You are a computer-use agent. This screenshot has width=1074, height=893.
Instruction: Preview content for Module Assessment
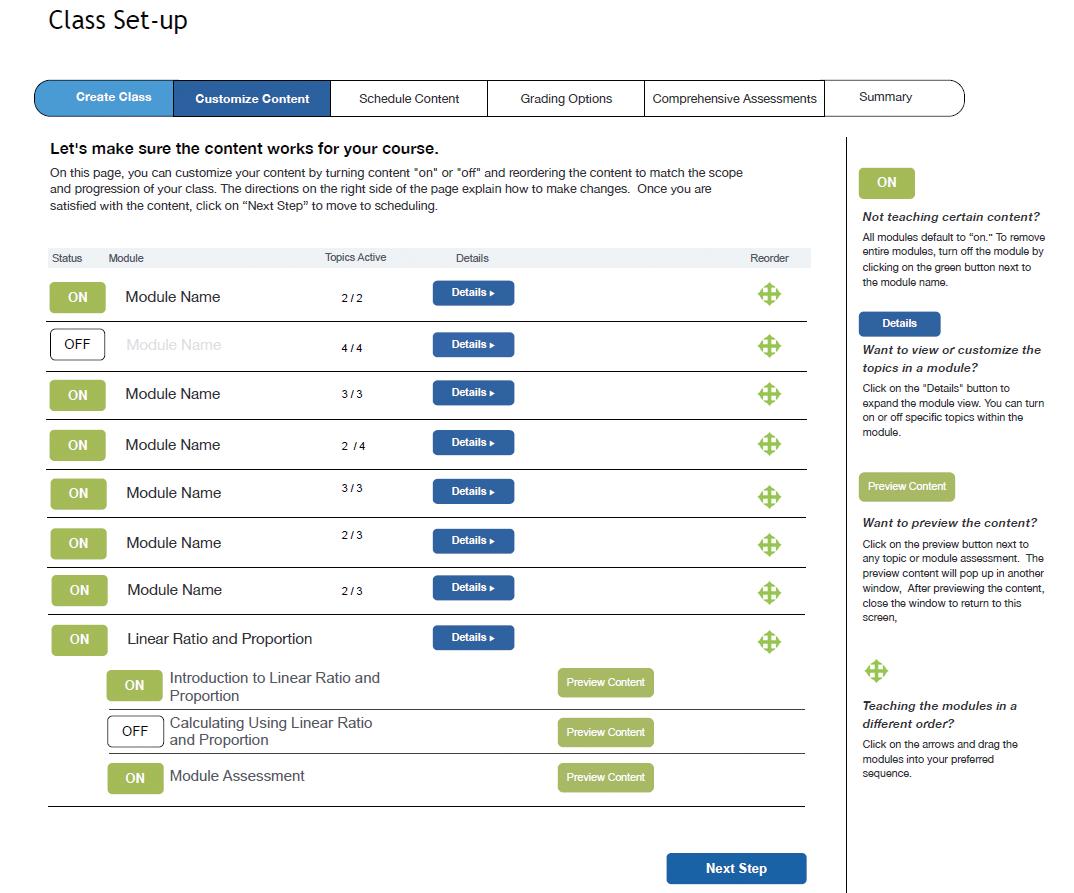[605, 777]
